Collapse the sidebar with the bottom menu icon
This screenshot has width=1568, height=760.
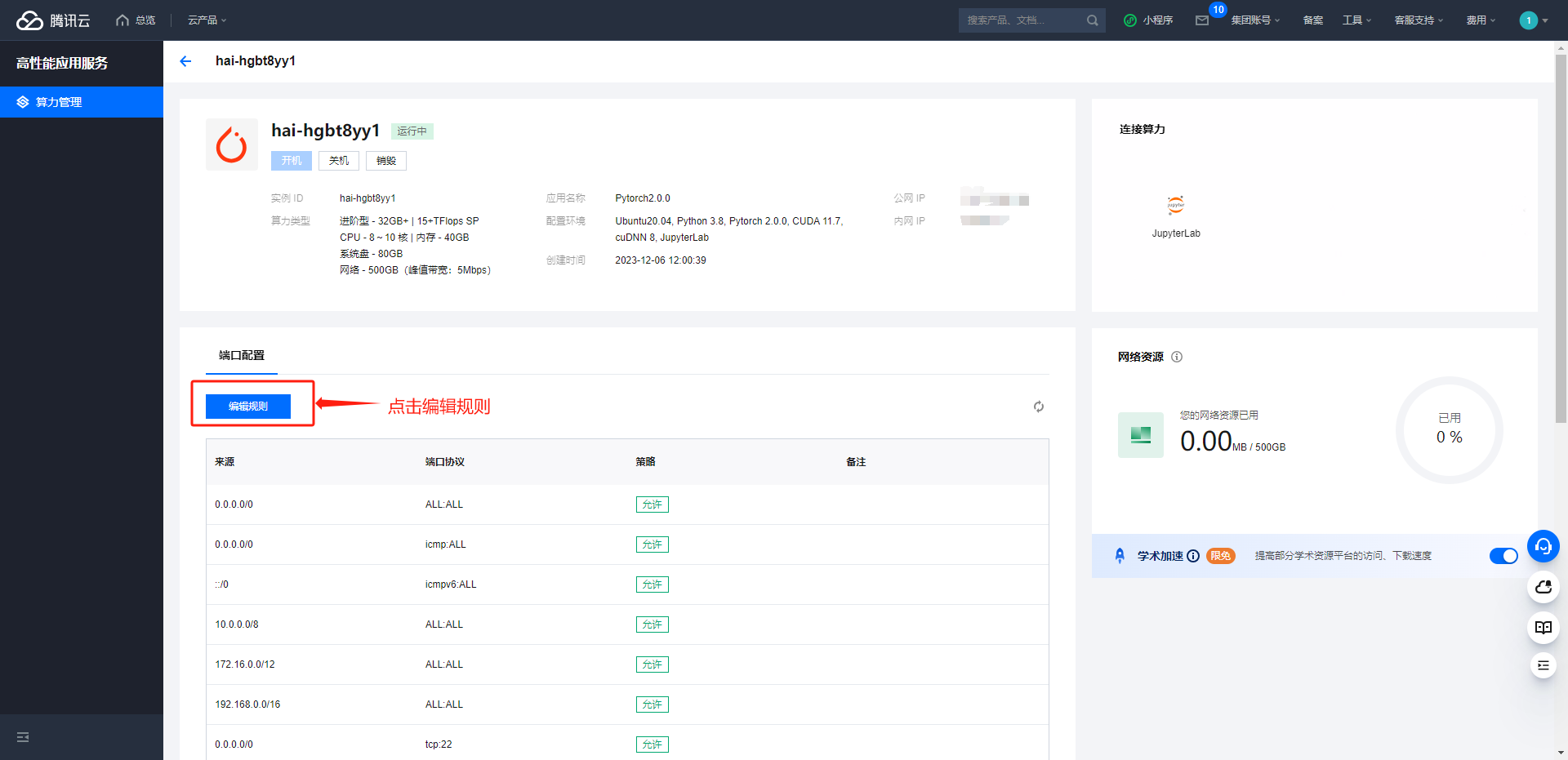23,737
